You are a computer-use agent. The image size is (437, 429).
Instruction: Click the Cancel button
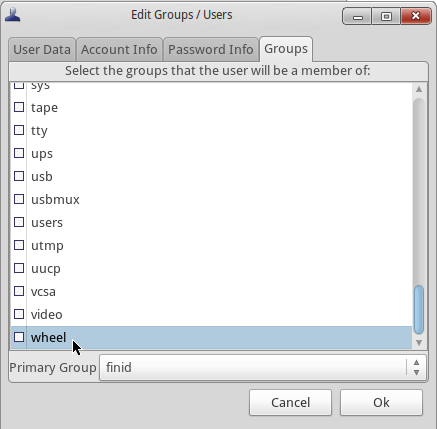point(290,402)
